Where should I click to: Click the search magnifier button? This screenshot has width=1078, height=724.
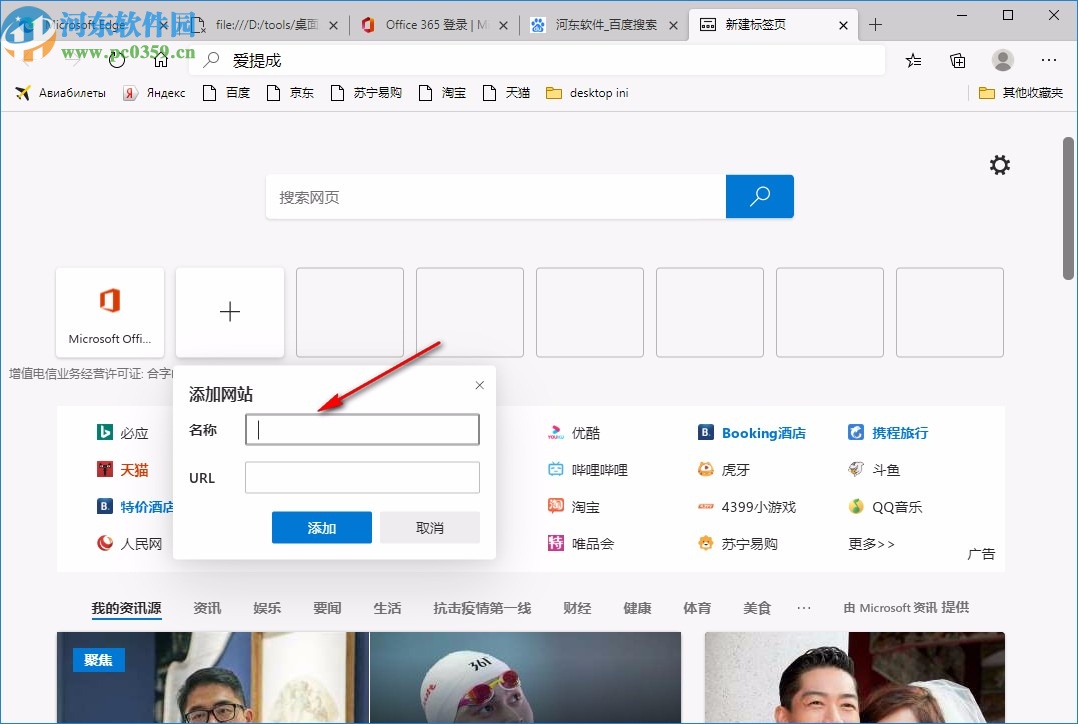[759, 196]
